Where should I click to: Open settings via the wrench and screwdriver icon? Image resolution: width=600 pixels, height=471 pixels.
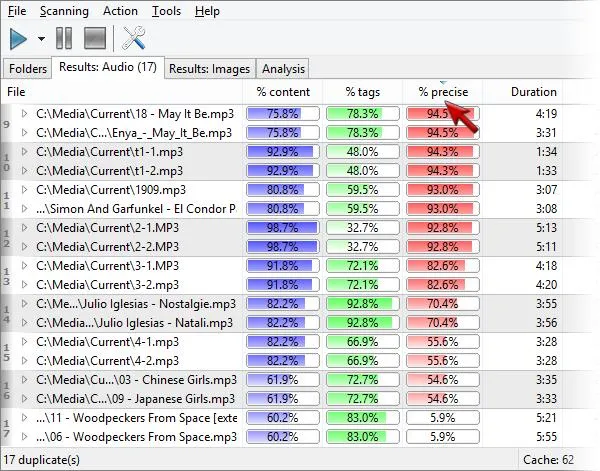tap(134, 38)
